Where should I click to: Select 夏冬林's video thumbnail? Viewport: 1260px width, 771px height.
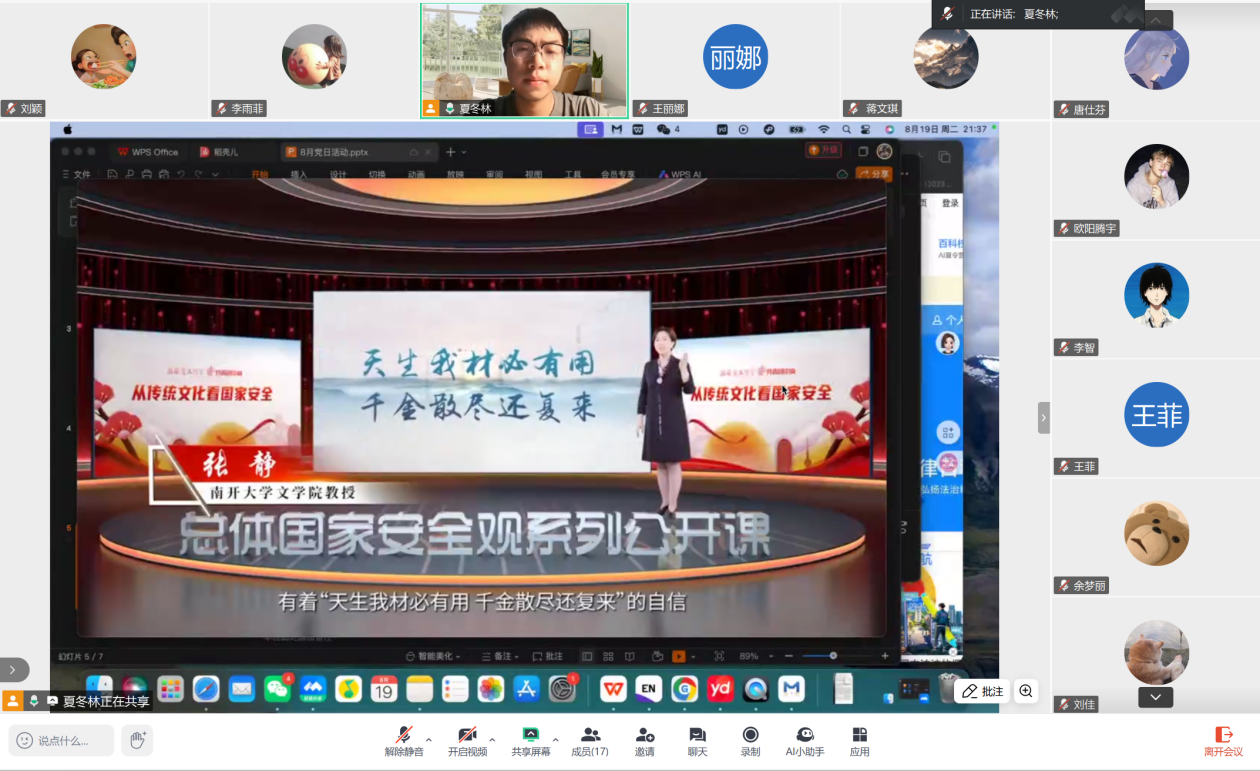pyautogui.click(x=524, y=60)
